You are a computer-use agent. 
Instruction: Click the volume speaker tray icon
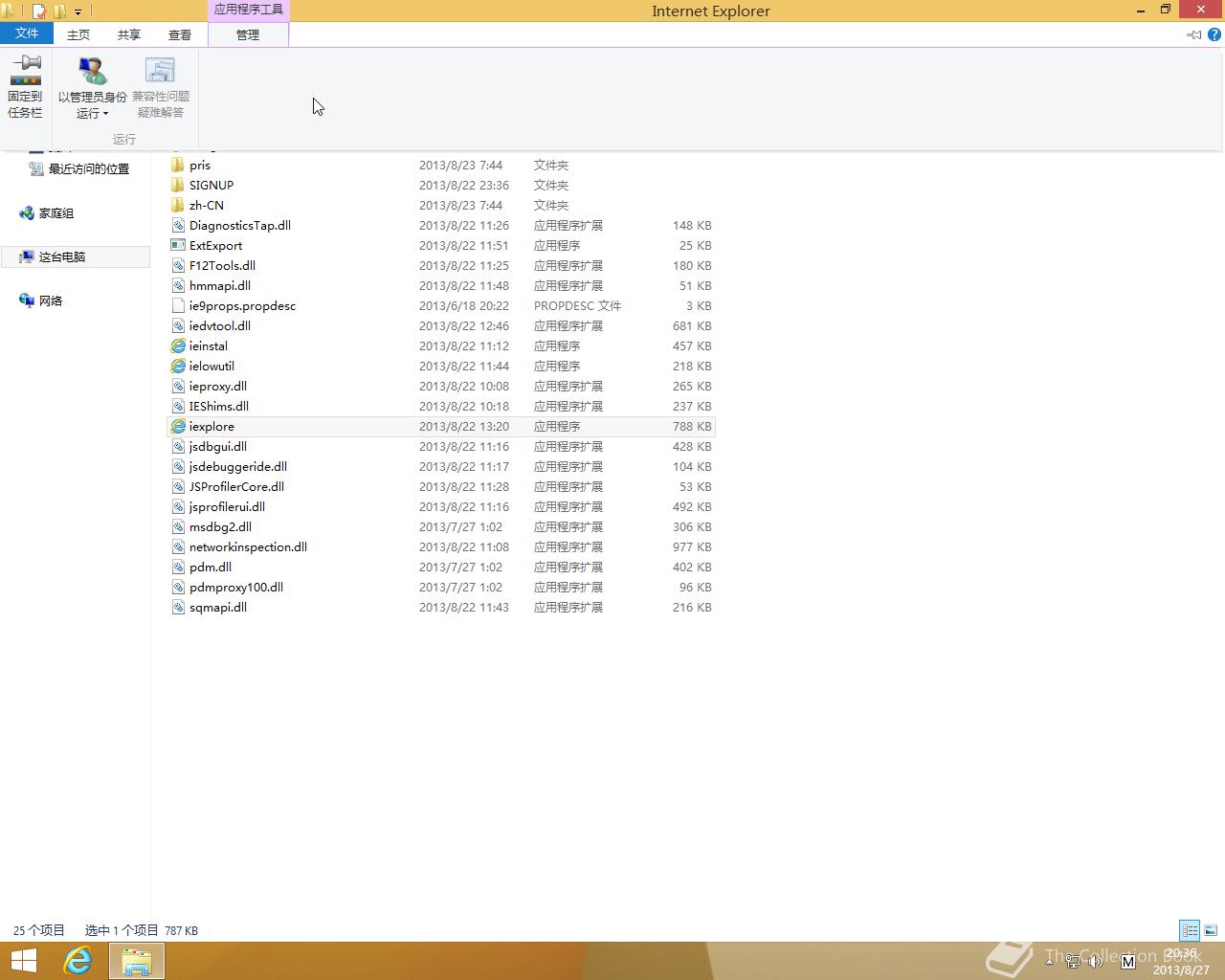coord(1097,961)
